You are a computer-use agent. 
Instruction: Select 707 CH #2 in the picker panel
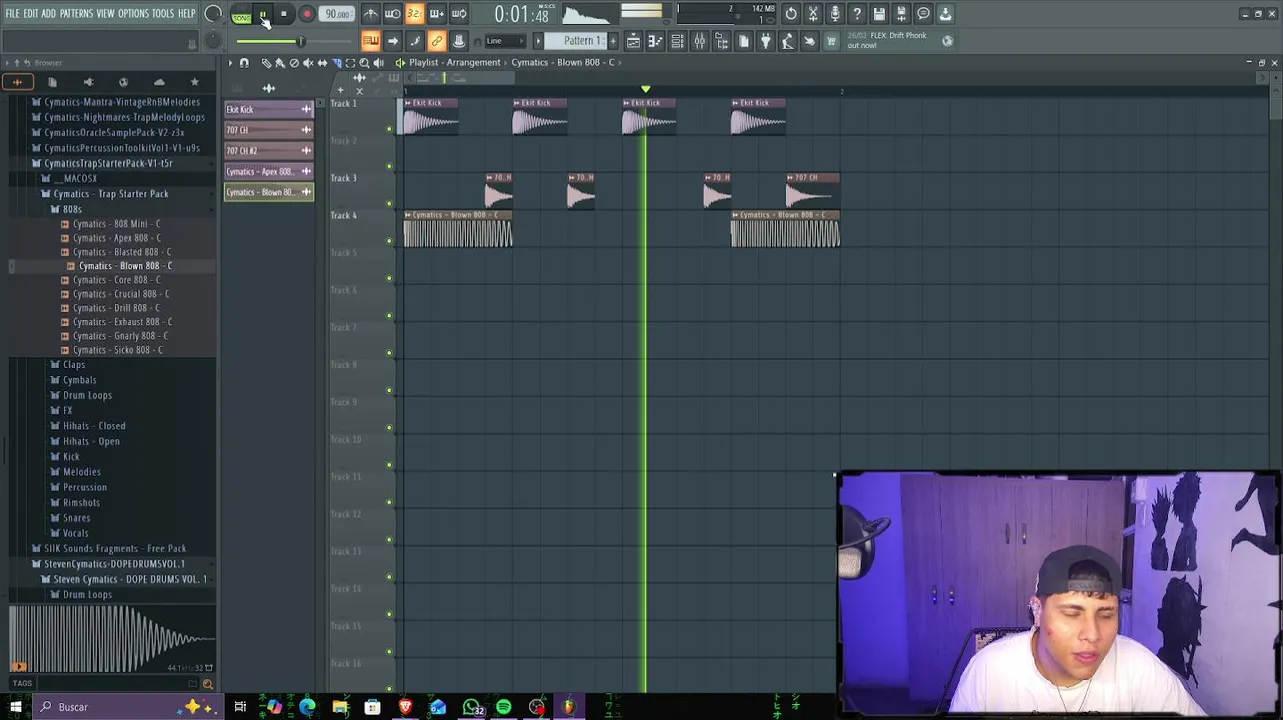coord(269,150)
